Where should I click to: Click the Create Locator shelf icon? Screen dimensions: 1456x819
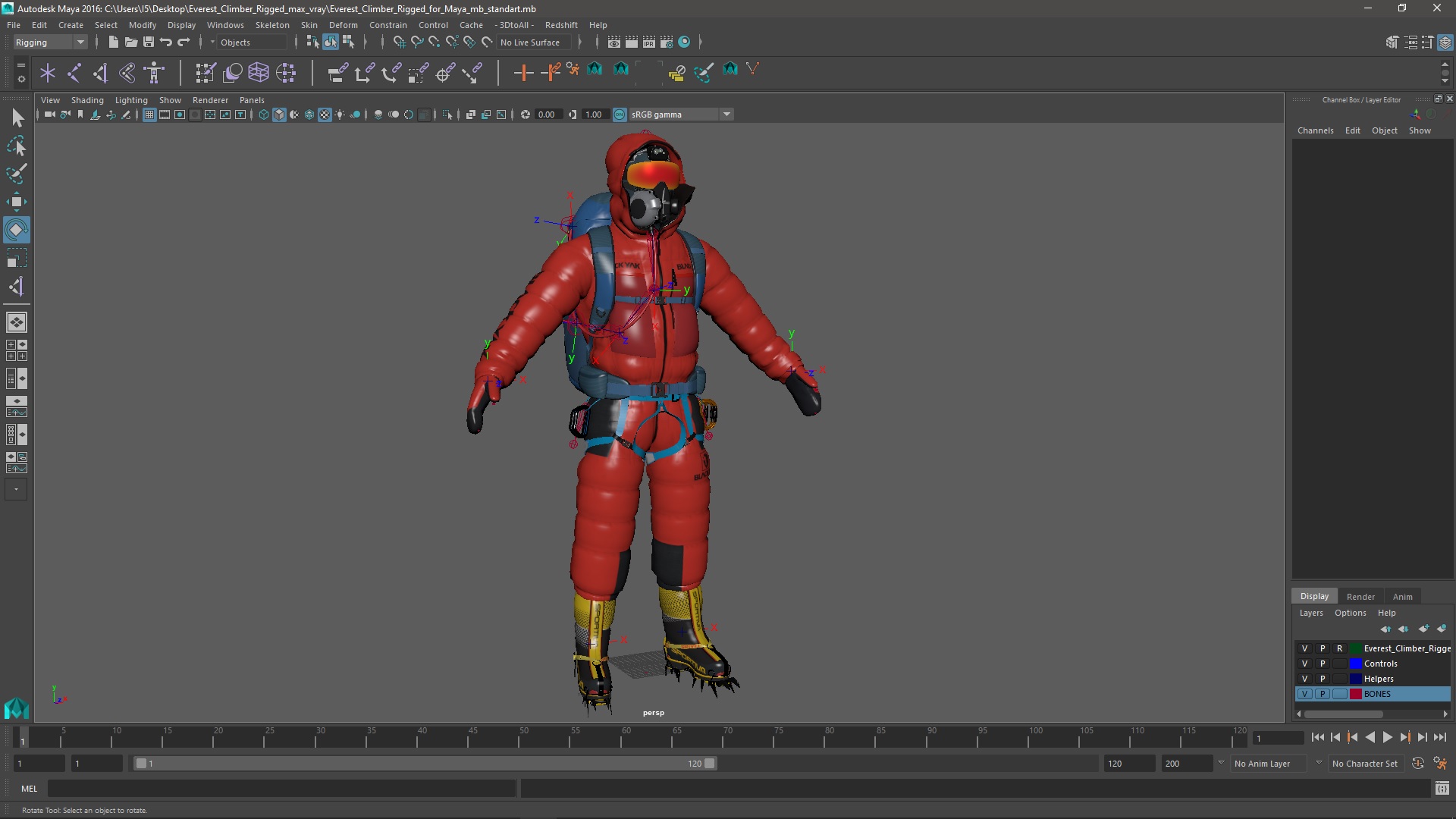coord(48,73)
